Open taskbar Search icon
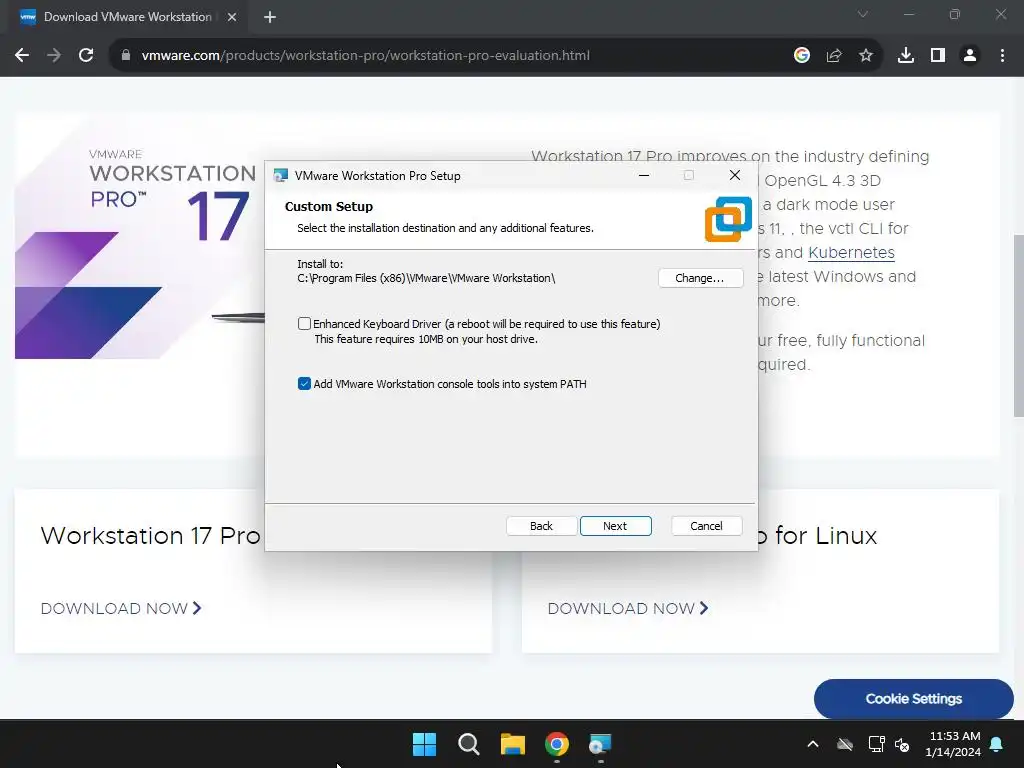This screenshot has height=768, width=1024. (468, 744)
